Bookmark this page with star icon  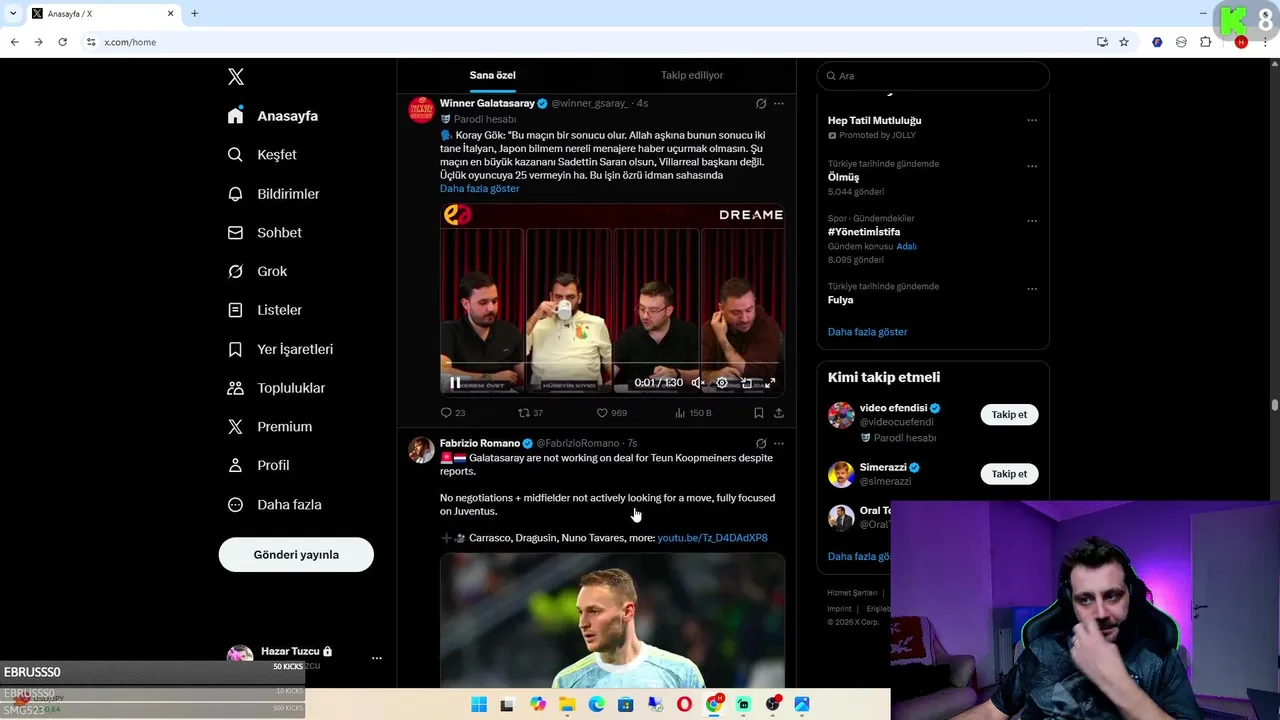point(1124,42)
